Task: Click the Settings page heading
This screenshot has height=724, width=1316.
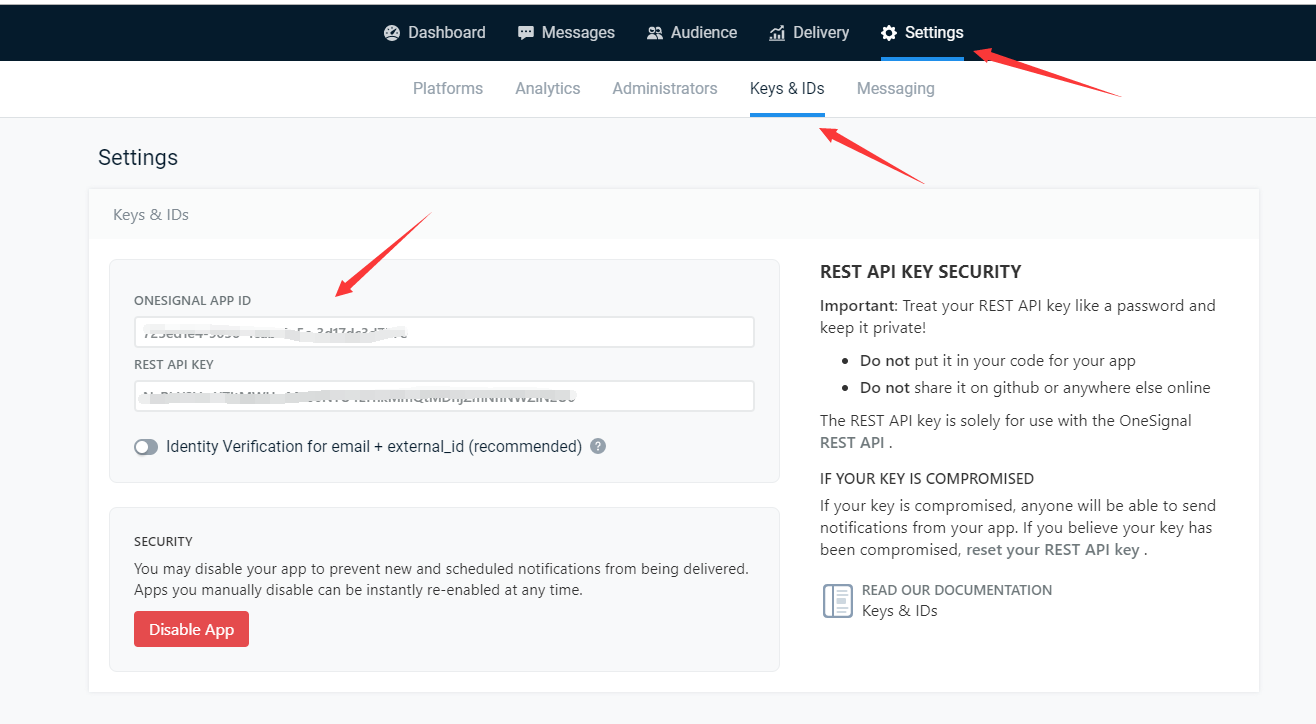Action: [138, 158]
